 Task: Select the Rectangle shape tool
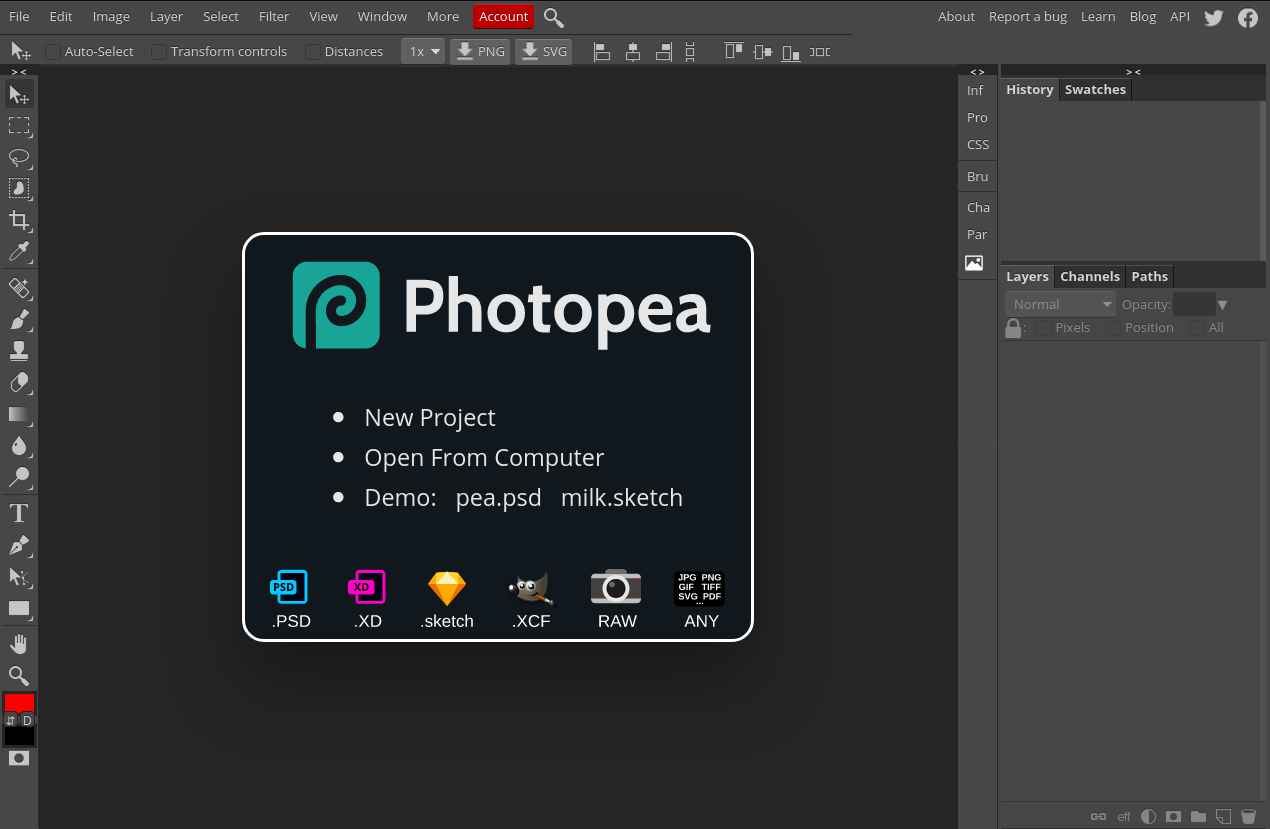(19, 608)
